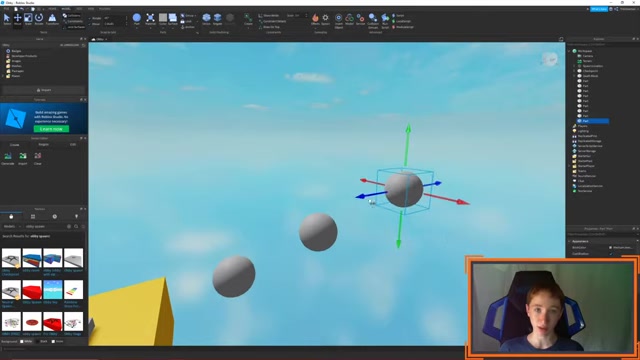Image resolution: width=640 pixels, height=360 pixels.
Task: Expand the StarterPlayer node in the Explorer
Action: pos(569,166)
